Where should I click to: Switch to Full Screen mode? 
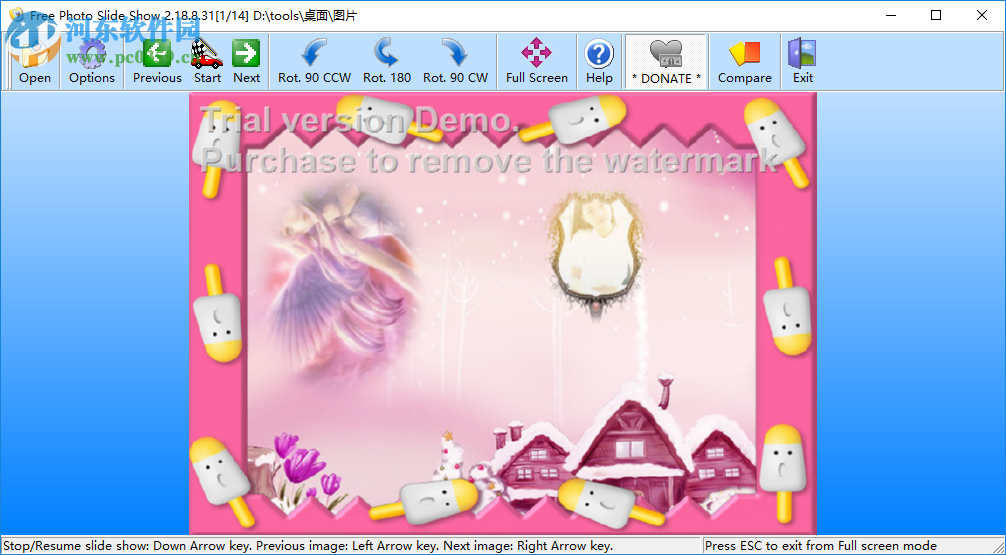pos(537,62)
